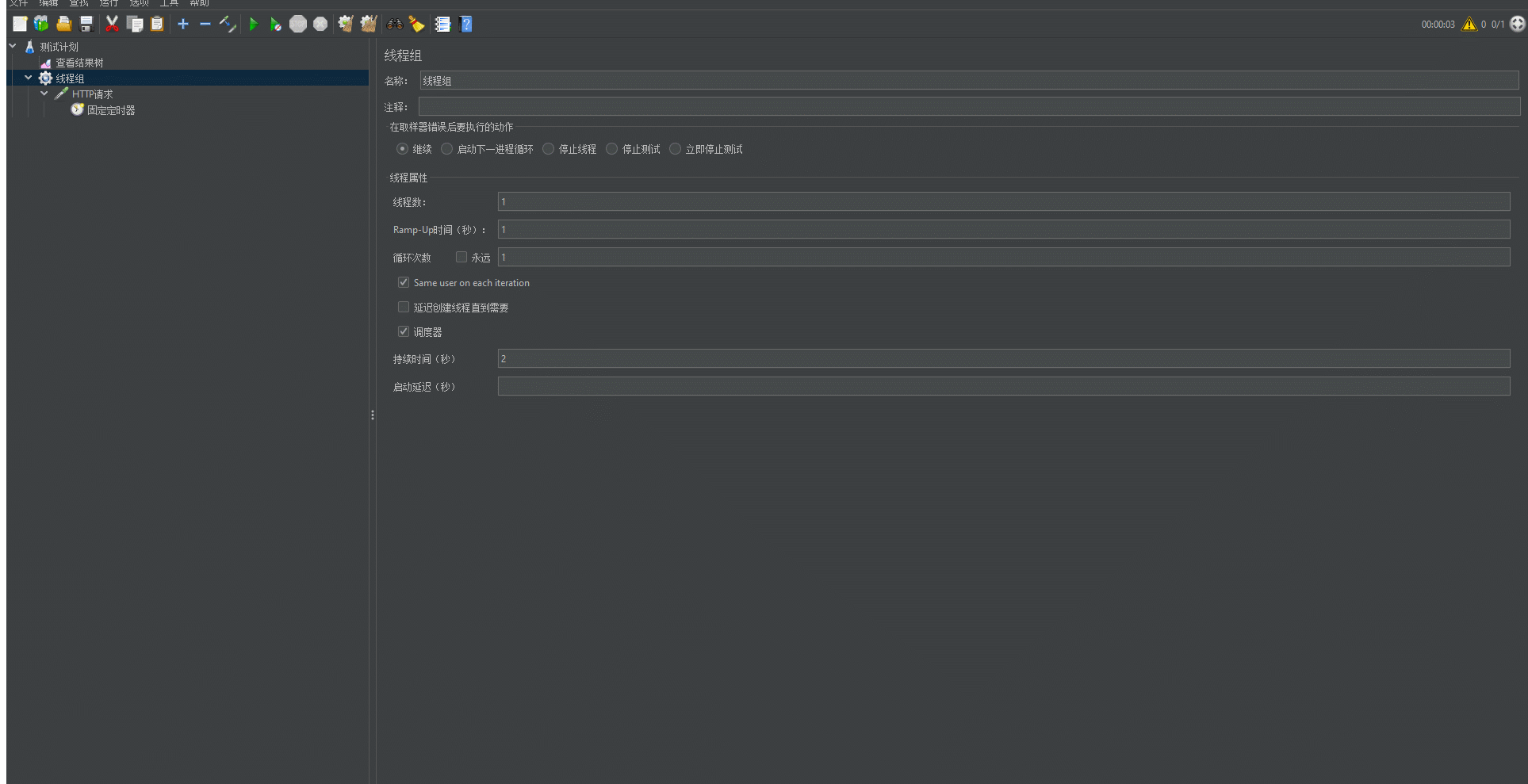Toggle the 永远 loop forever checkbox
Screen dimensions: 1528x784
pos(461,257)
